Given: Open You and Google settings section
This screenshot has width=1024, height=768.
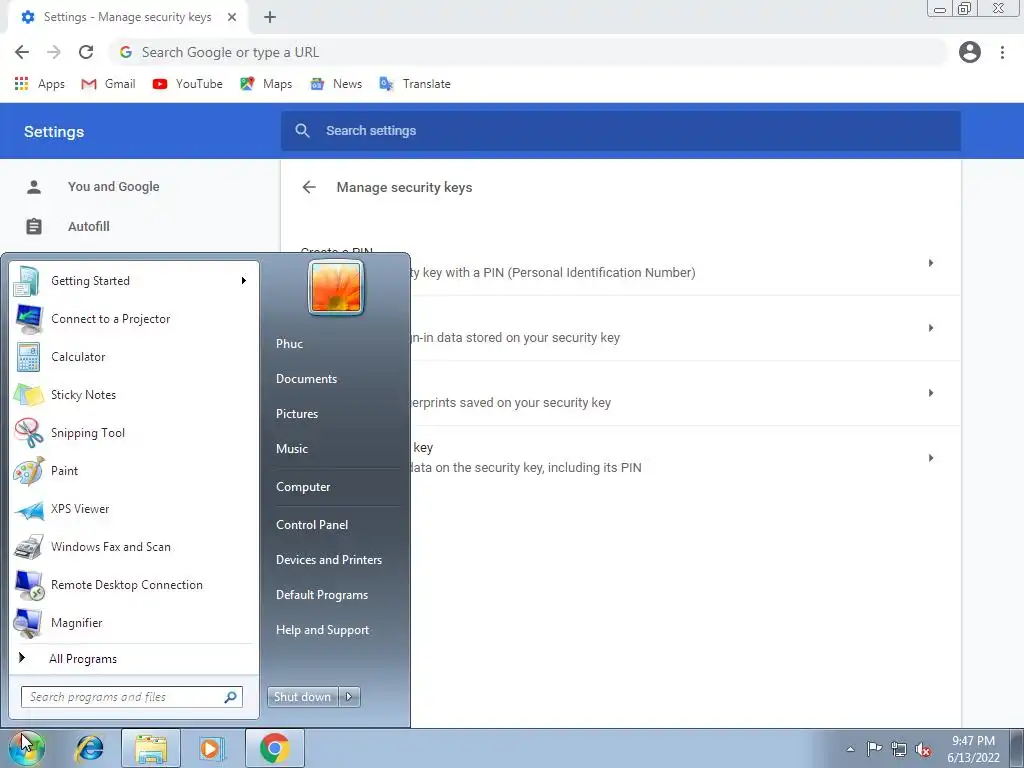Looking at the screenshot, I should coord(114,187).
